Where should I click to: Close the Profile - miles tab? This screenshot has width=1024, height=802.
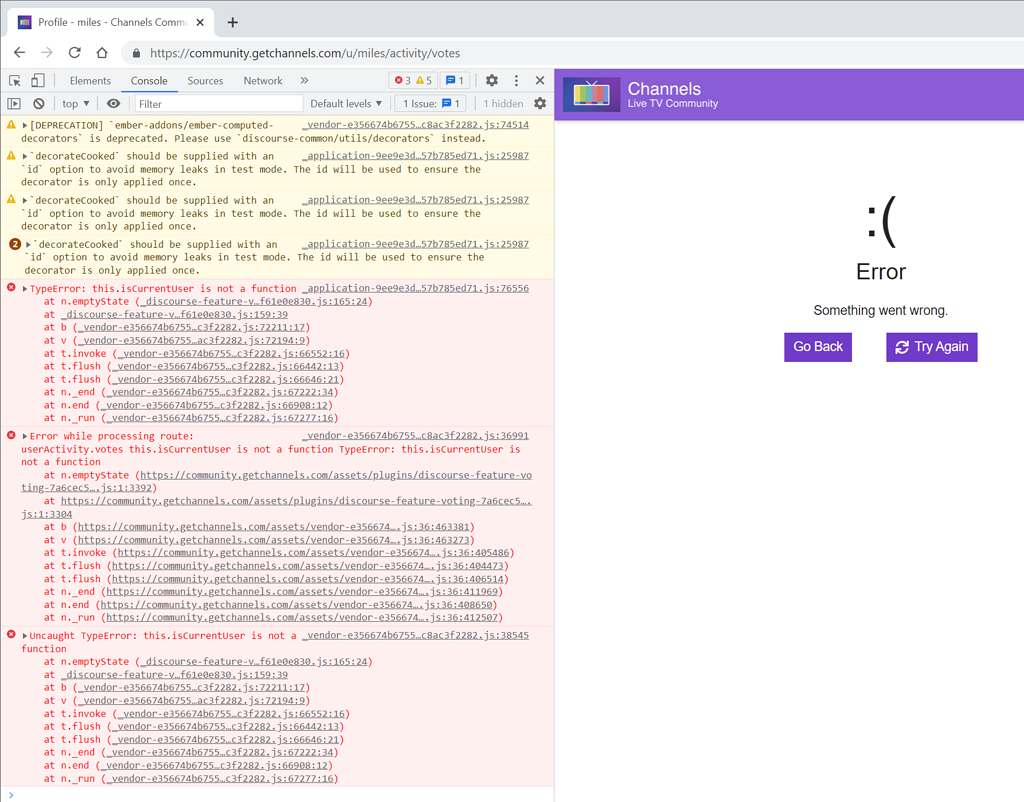[200, 22]
